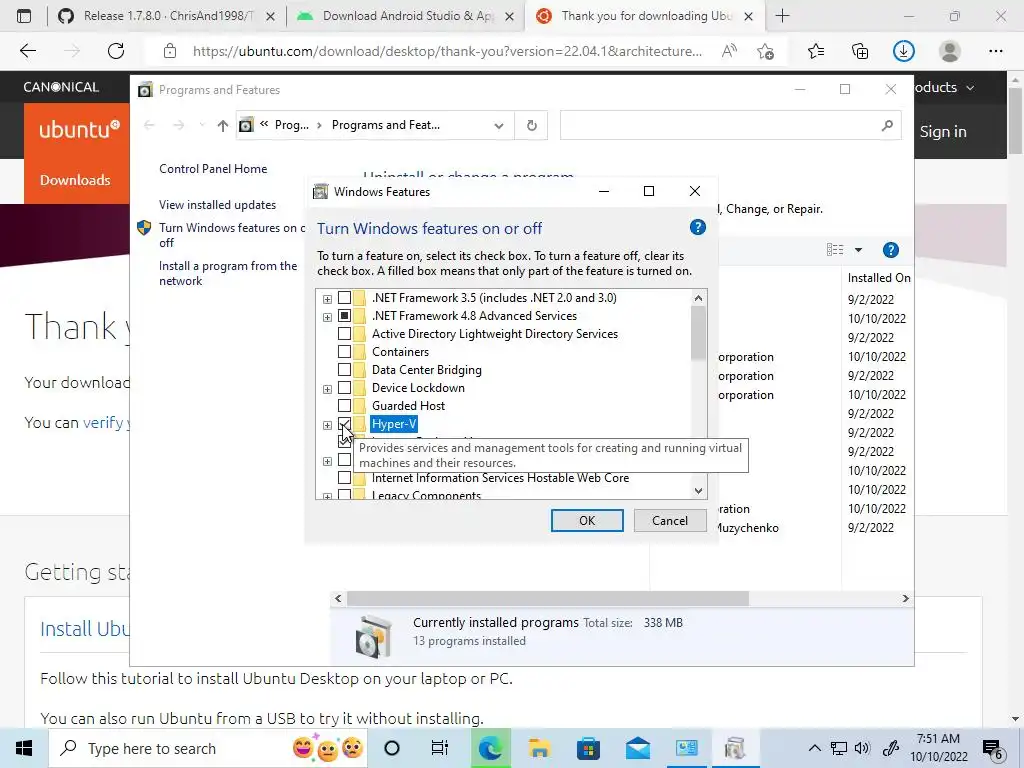This screenshot has height=768, width=1024.
Task: Open Microsoft Edge from taskbar
Action: pyautogui.click(x=490, y=748)
